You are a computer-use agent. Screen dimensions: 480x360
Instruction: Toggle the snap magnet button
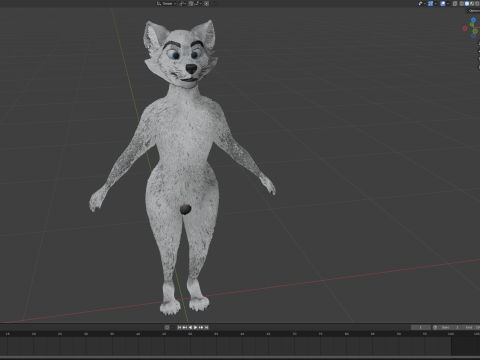coord(191,3)
